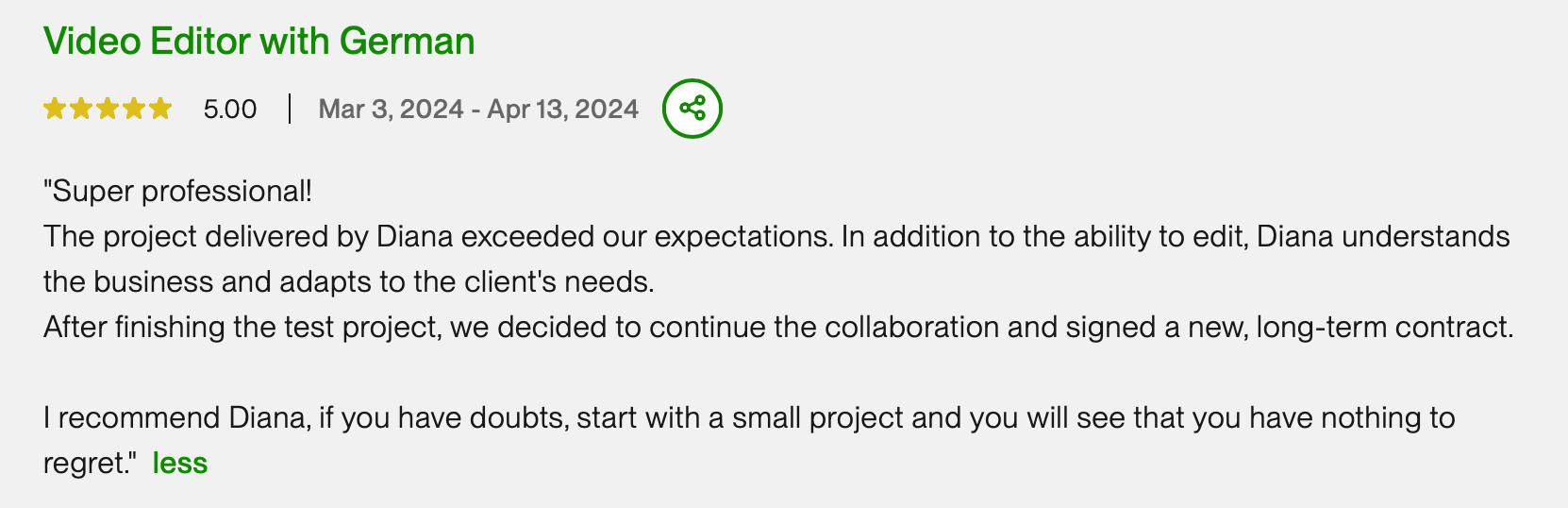This screenshot has width=1568, height=508.
Task: Click the "Mar 3, 2024" start date
Action: click(391, 110)
